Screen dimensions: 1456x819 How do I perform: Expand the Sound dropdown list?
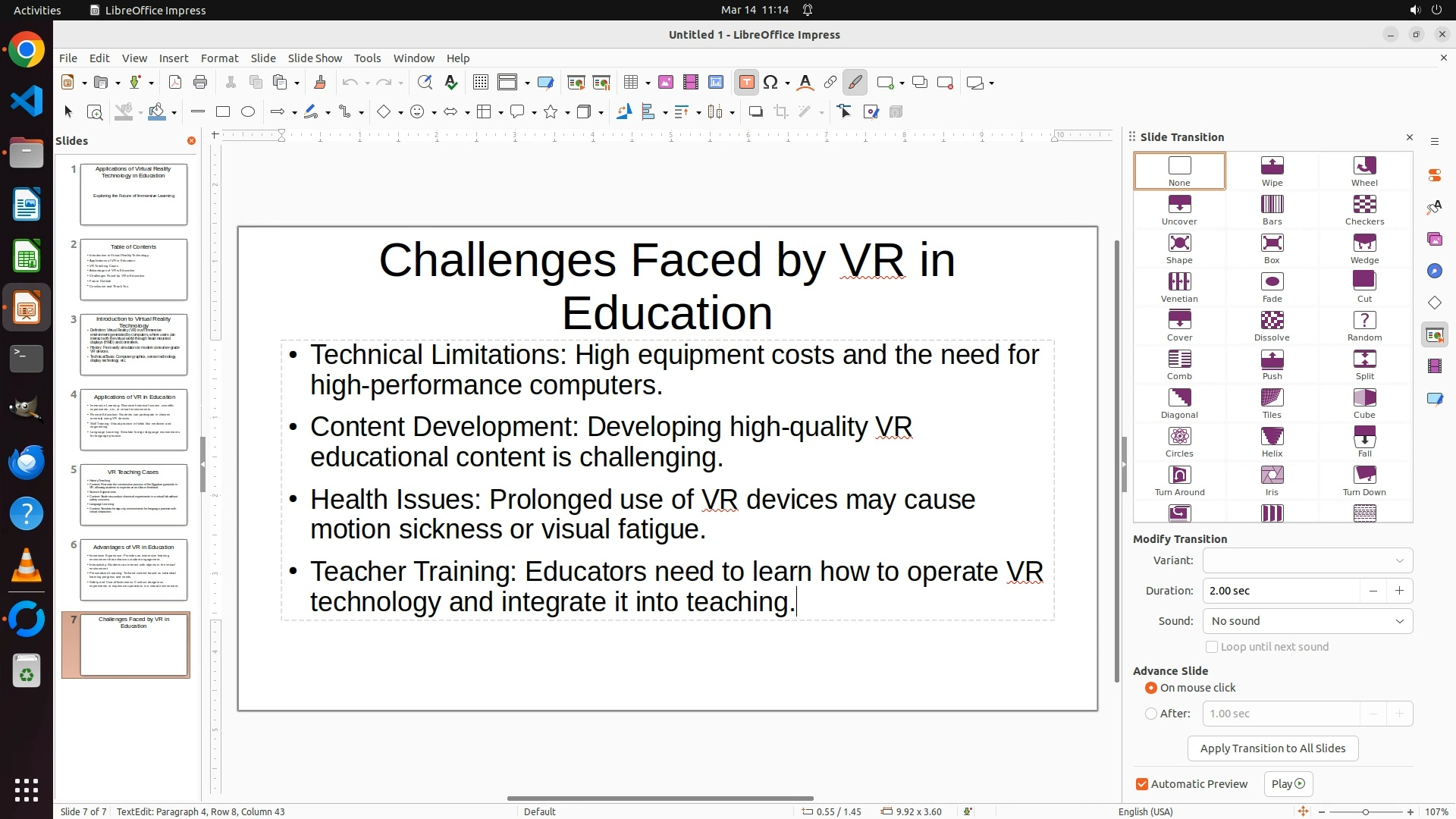1307,621
